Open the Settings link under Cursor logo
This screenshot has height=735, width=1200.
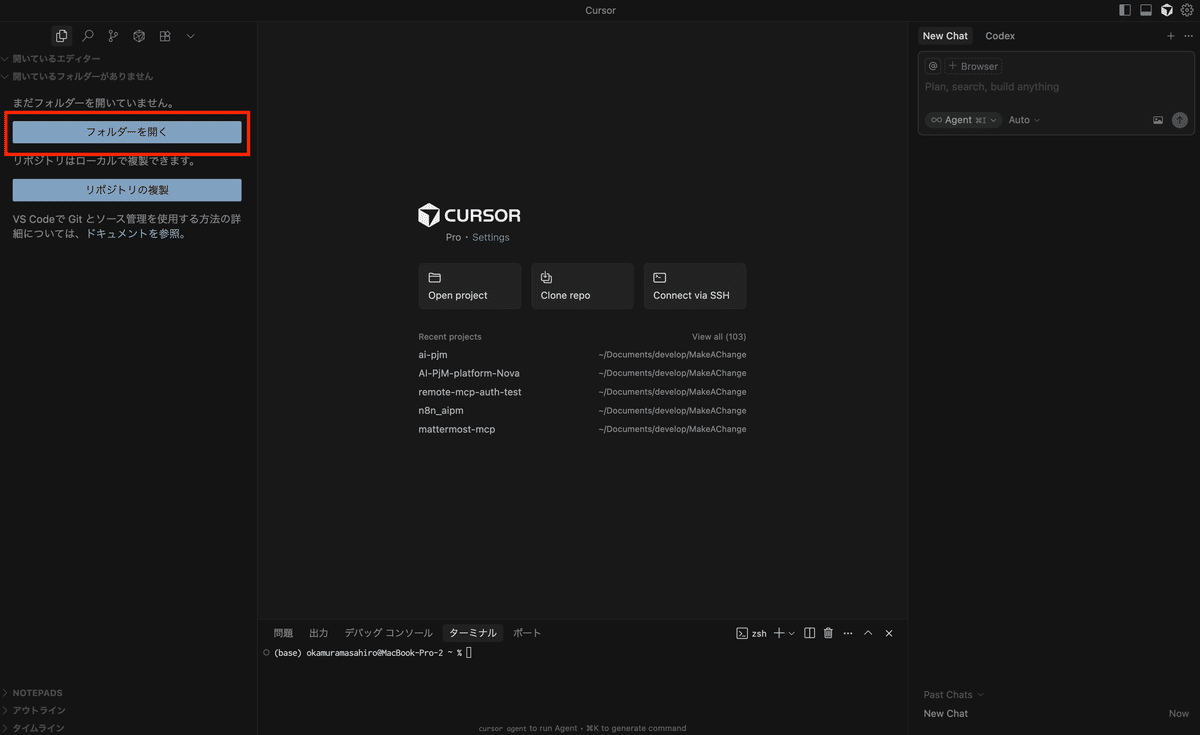(491, 238)
